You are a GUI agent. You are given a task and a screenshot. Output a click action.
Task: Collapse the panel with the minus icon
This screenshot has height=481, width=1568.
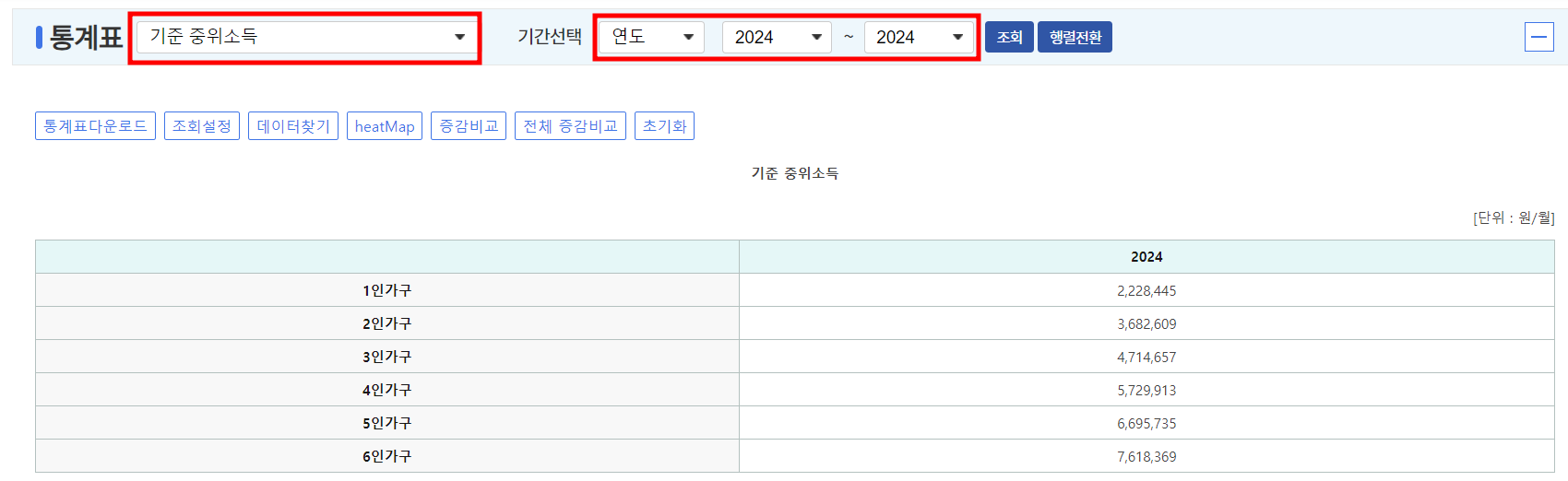click(1539, 37)
